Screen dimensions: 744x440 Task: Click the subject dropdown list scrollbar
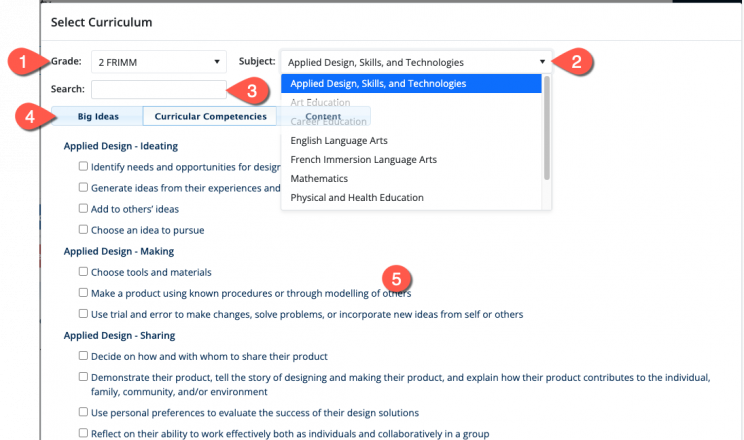point(547,127)
